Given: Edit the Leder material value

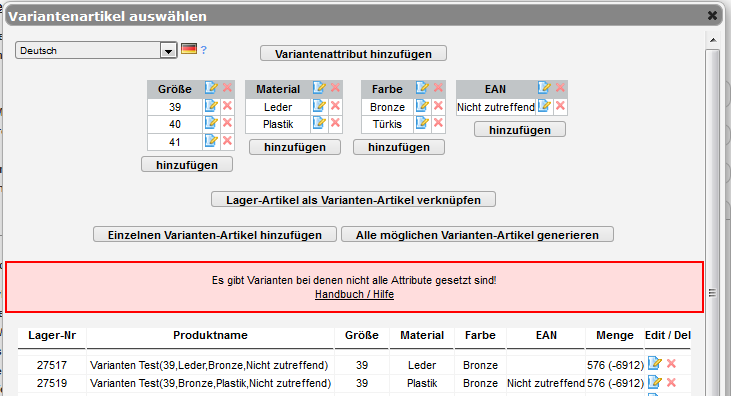Looking at the screenshot, I should click(319, 106).
